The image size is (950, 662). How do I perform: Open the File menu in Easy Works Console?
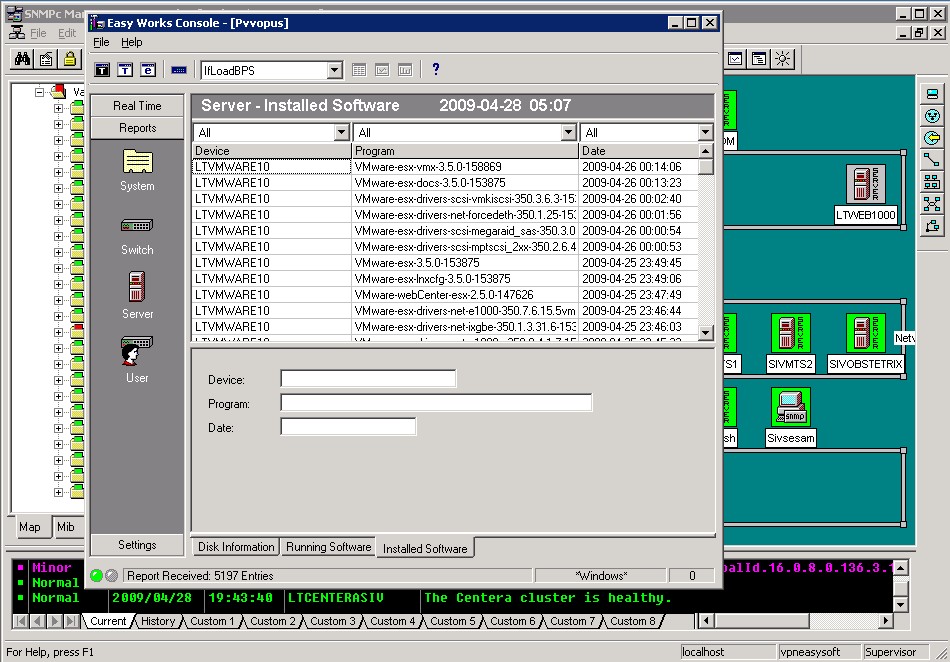click(x=101, y=42)
